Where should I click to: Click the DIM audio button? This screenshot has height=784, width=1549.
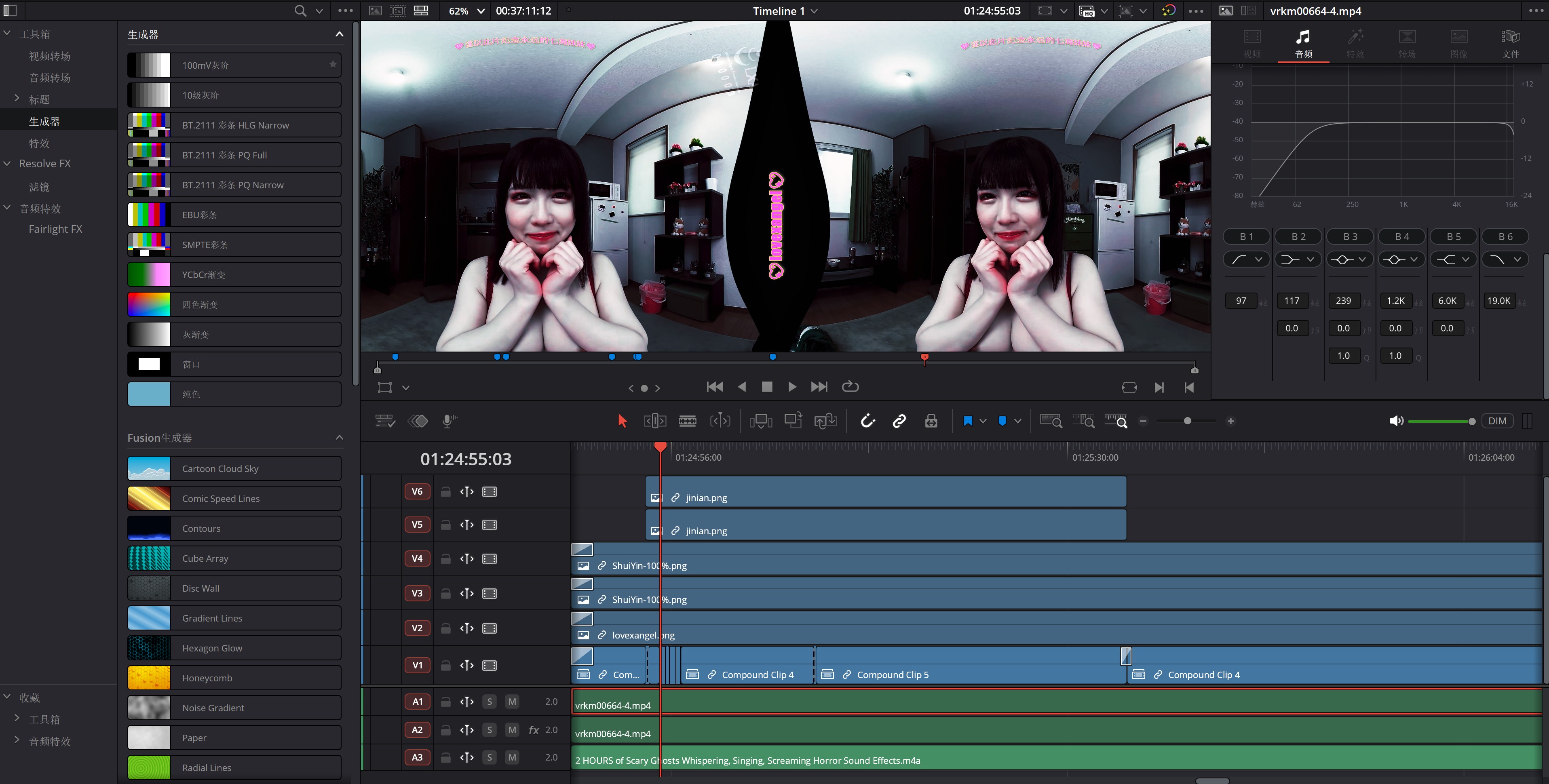1497,421
